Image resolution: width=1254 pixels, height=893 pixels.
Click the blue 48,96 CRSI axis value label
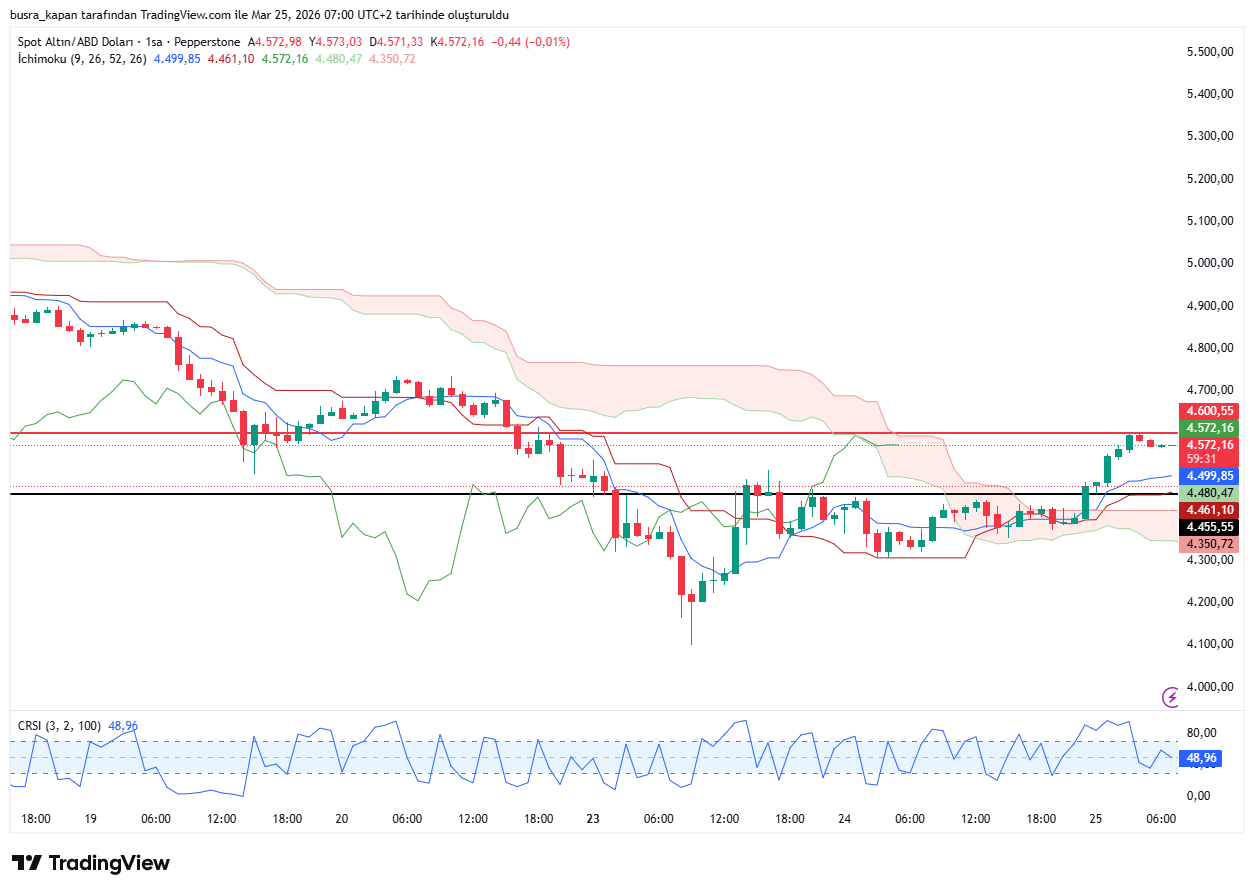tap(1201, 759)
